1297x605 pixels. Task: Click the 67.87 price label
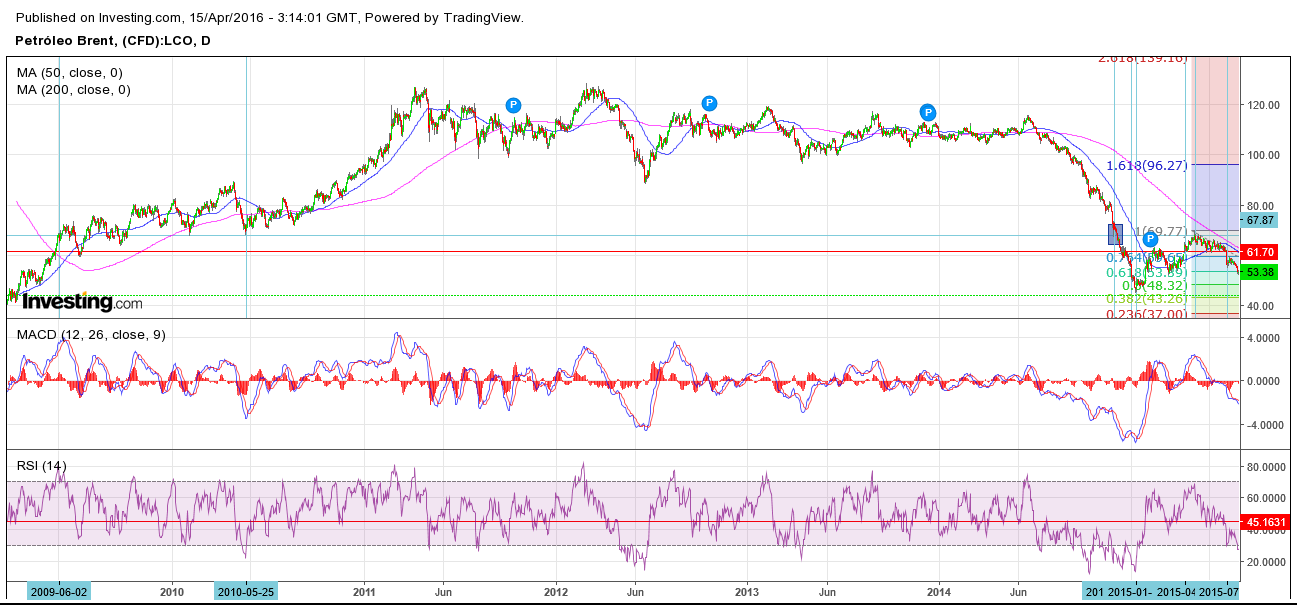[x=1258, y=219]
